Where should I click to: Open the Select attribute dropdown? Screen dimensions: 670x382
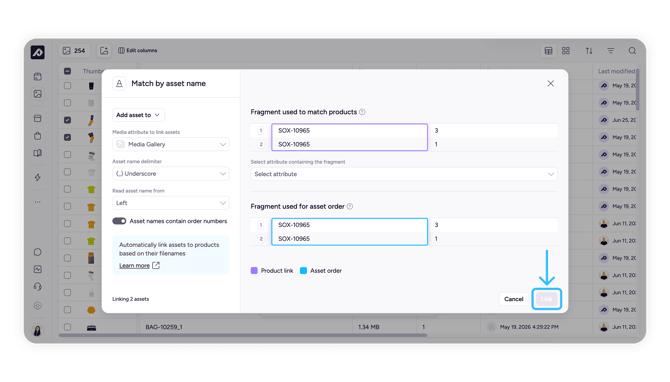pos(404,174)
